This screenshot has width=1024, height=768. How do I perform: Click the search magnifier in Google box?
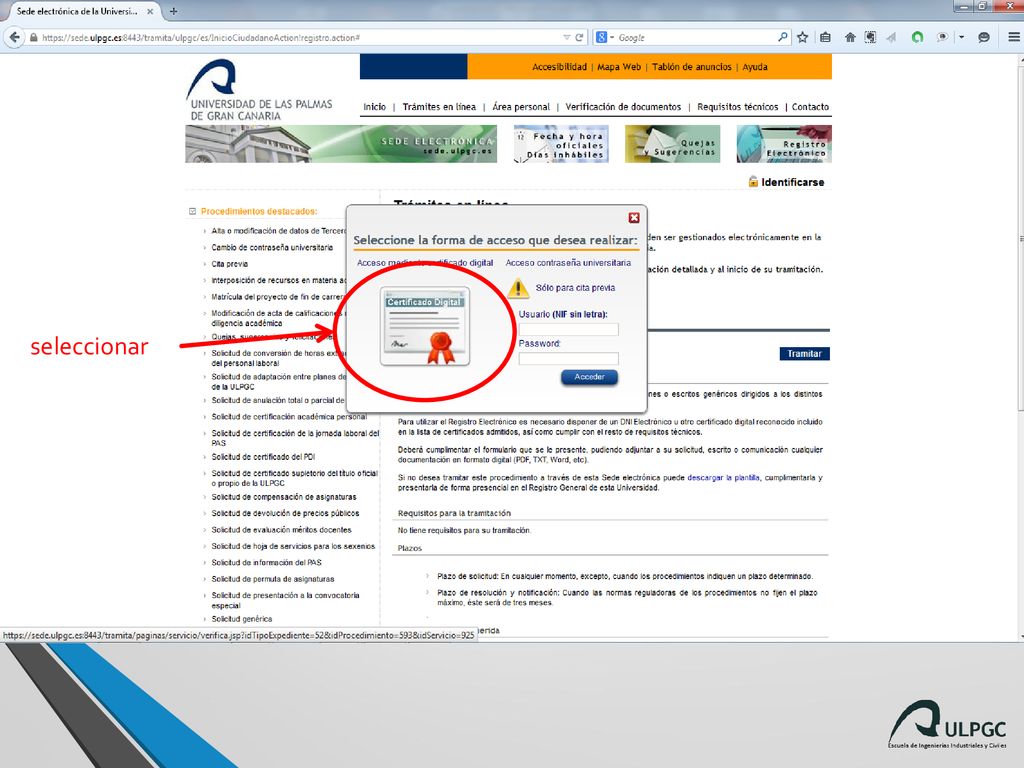point(782,37)
